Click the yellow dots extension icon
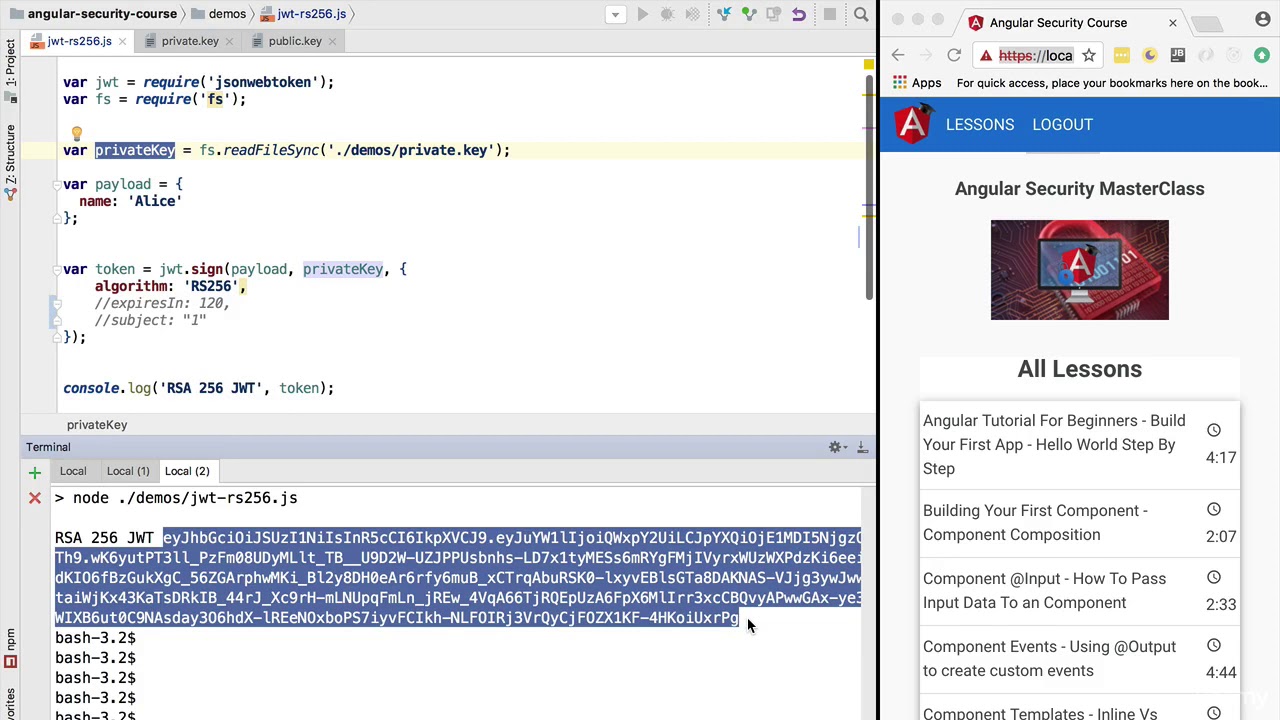 (x=1122, y=56)
